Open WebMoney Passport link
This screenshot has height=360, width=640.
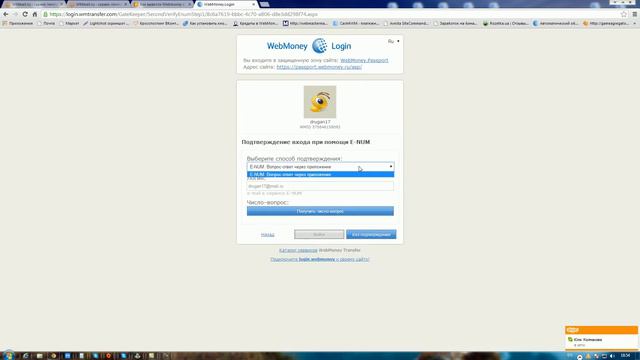point(364,60)
